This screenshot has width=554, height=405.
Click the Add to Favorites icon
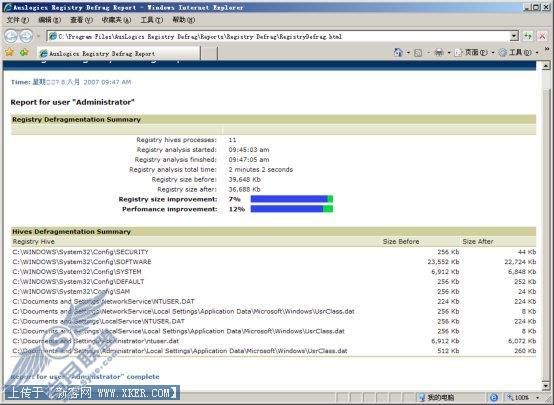tap(24, 53)
